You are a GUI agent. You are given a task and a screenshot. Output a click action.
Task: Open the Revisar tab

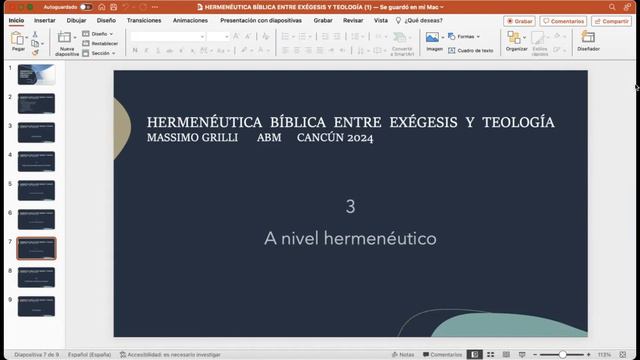(x=353, y=20)
